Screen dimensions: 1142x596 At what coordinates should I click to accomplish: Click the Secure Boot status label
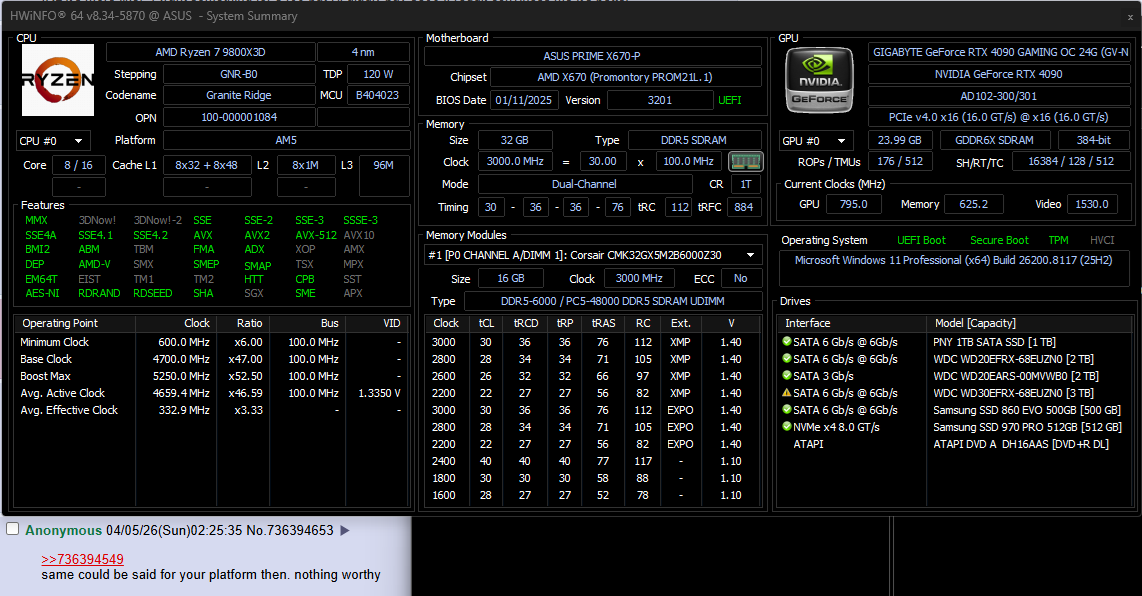(x=999, y=240)
